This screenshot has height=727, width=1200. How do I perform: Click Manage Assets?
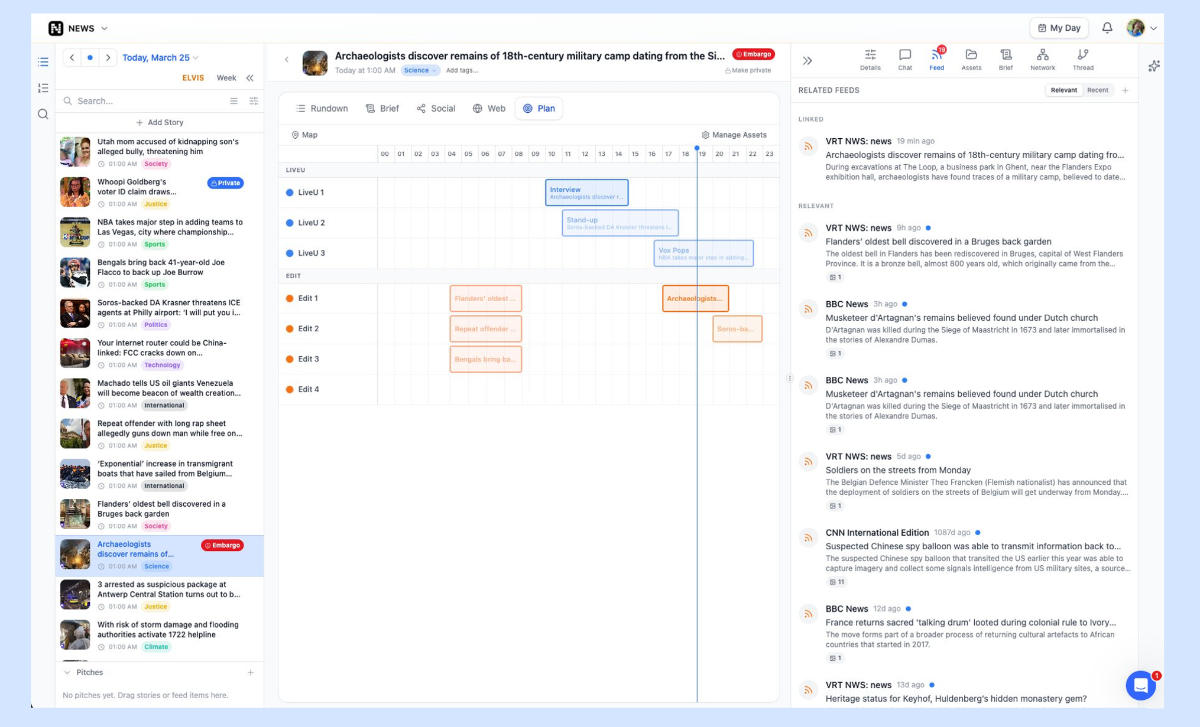(x=734, y=135)
